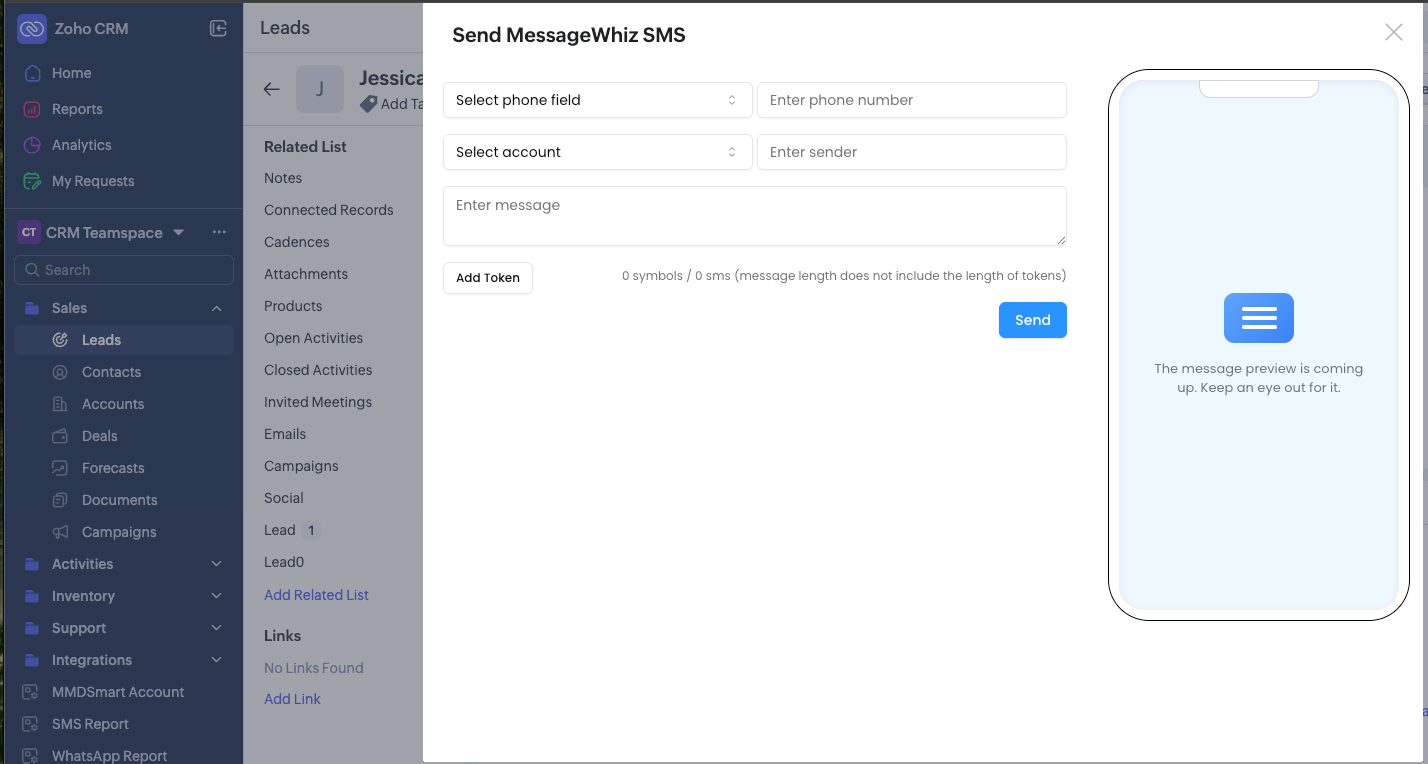
Task: Click the SMS Report icon
Action: tap(31, 724)
